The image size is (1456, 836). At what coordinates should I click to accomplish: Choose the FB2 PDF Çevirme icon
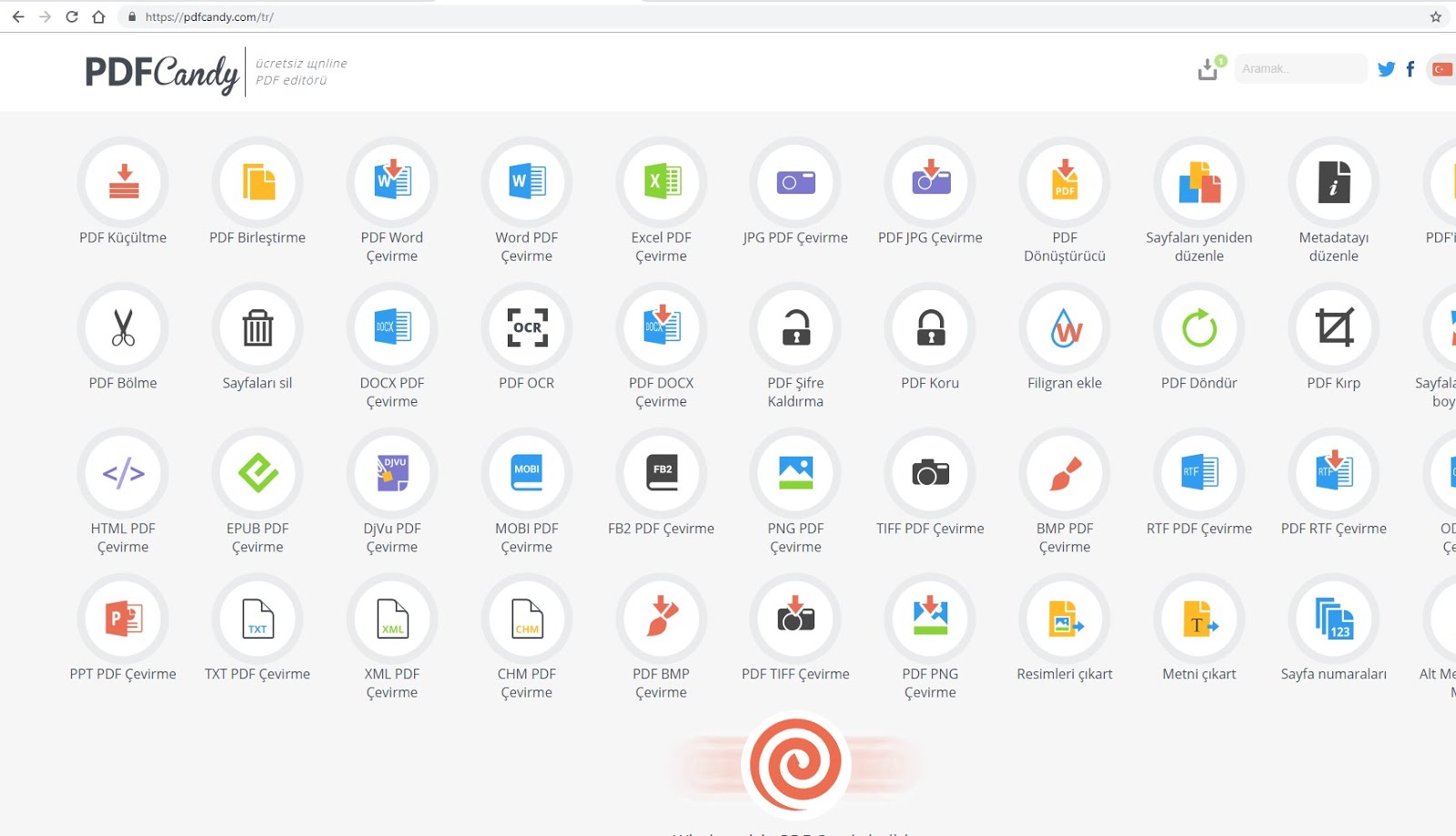click(x=662, y=473)
